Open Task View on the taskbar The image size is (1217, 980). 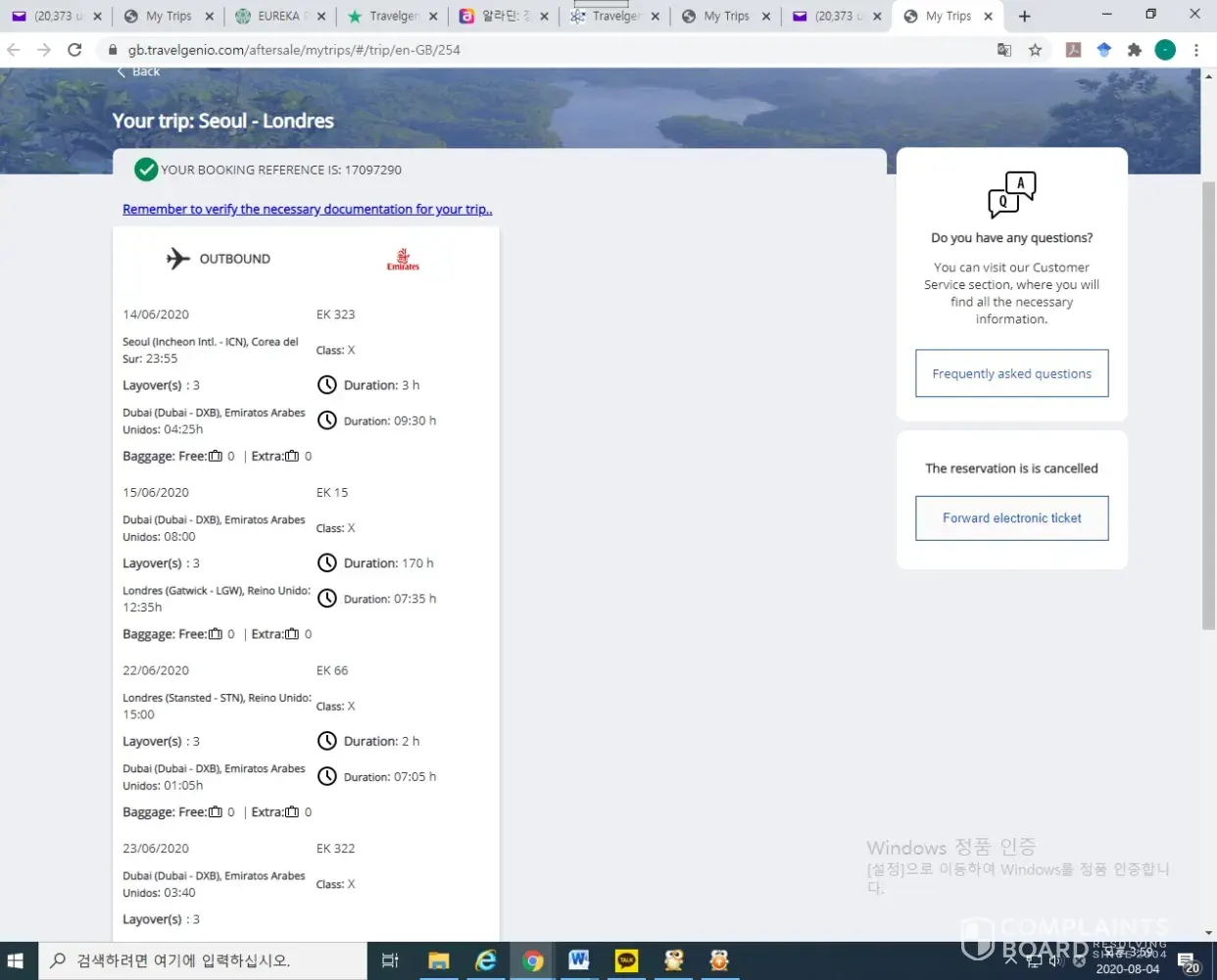390,960
